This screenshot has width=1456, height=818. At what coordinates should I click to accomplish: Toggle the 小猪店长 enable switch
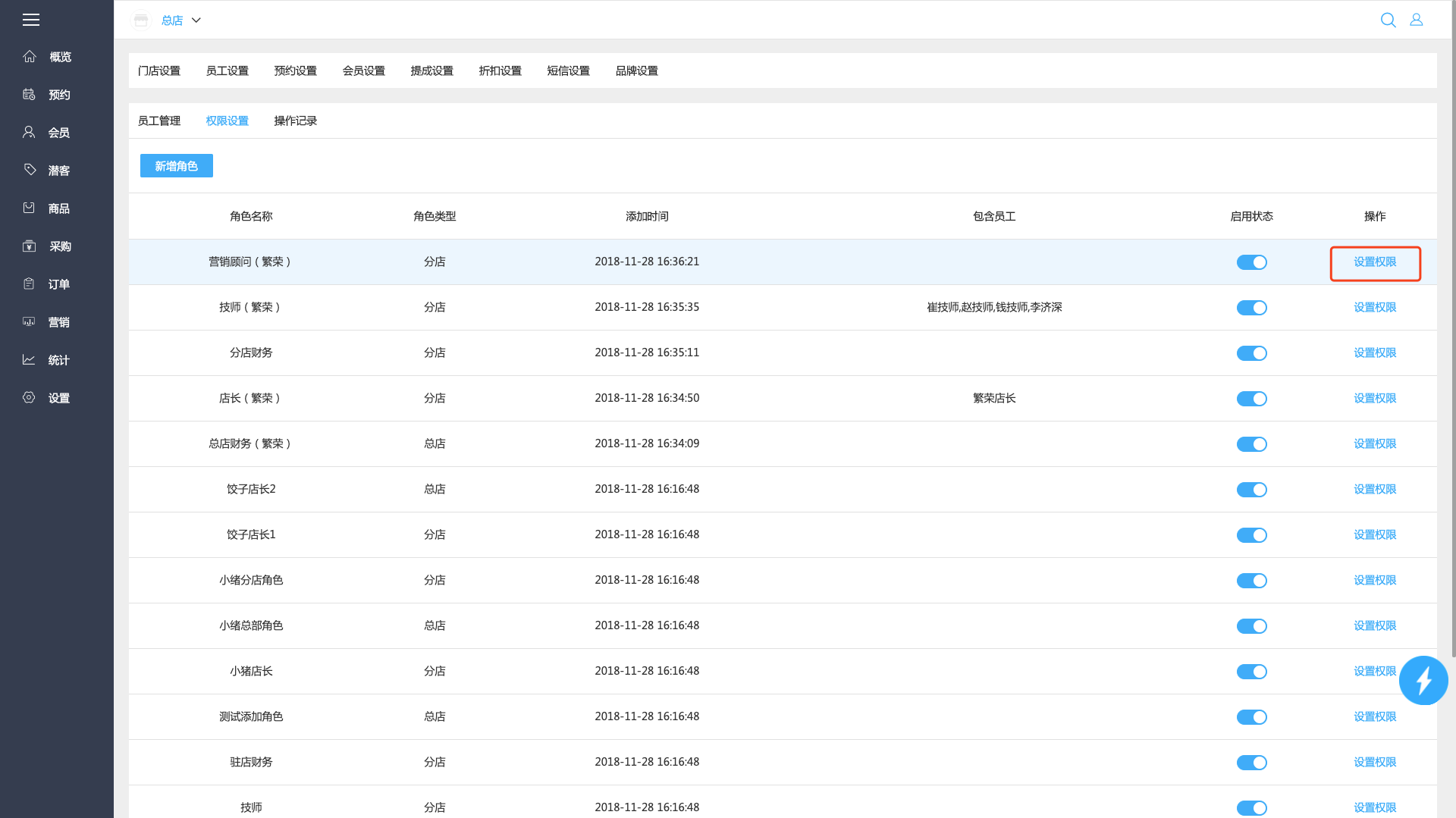[x=1252, y=672]
